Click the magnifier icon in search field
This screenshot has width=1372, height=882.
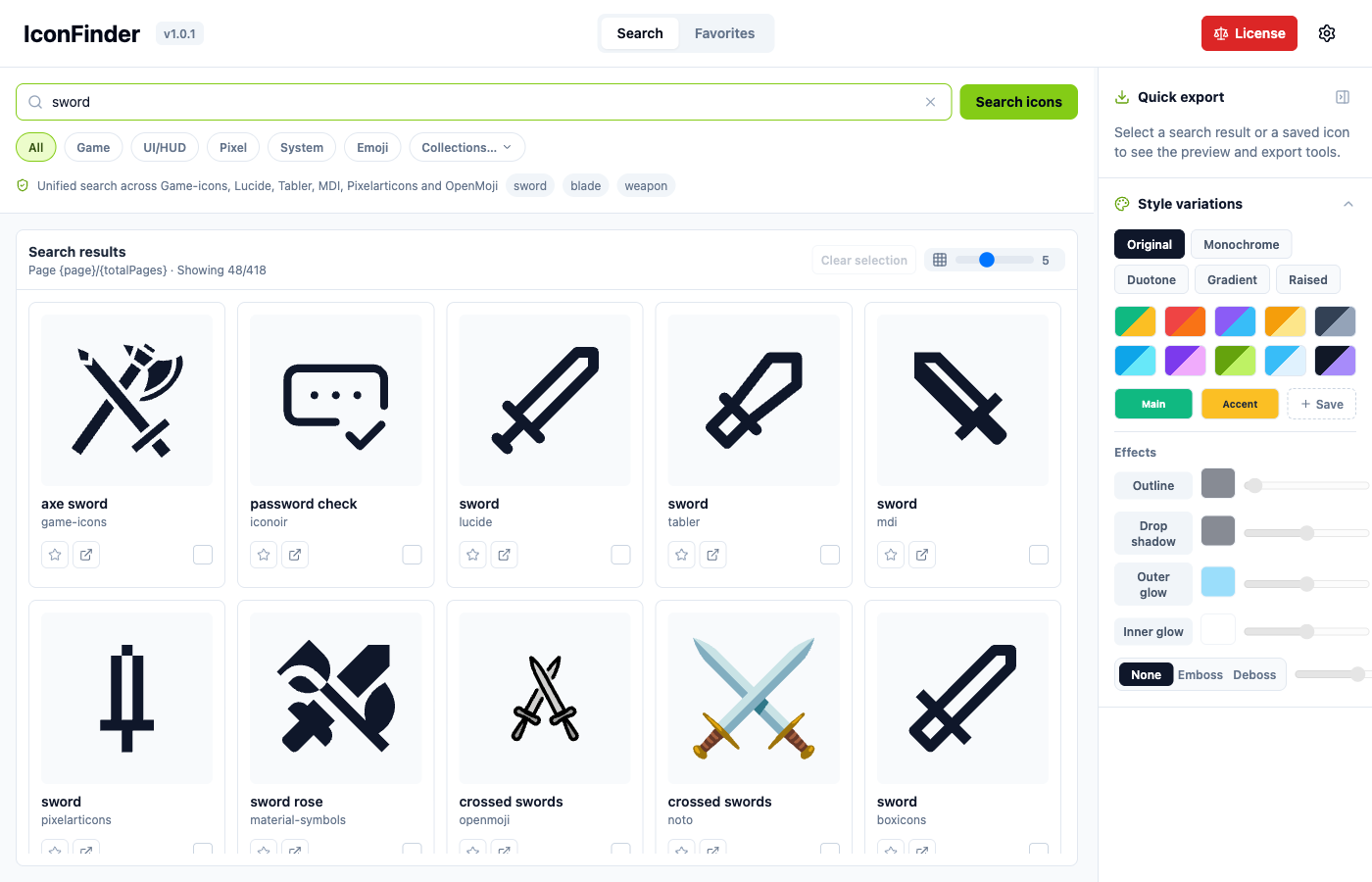point(35,102)
